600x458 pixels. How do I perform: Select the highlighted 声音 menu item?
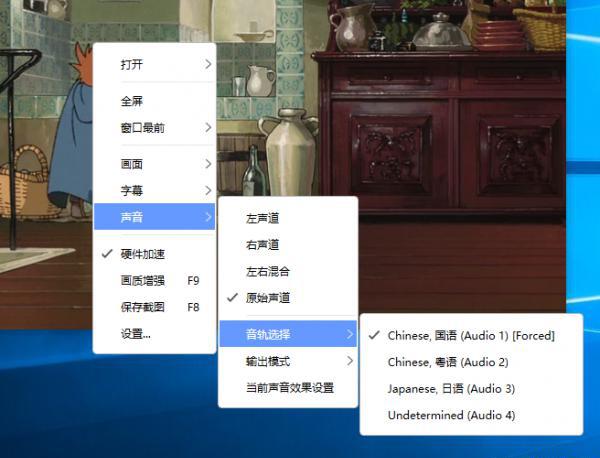[155, 217]
